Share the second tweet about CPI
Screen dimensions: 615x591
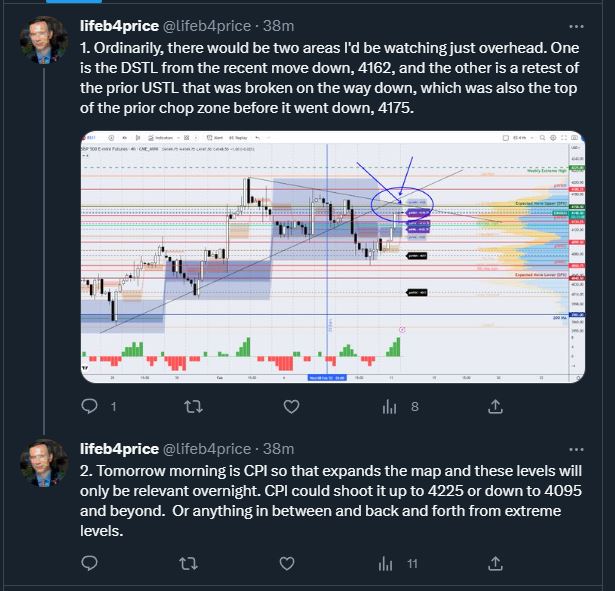pyautogui.click(x=495, y=564)
